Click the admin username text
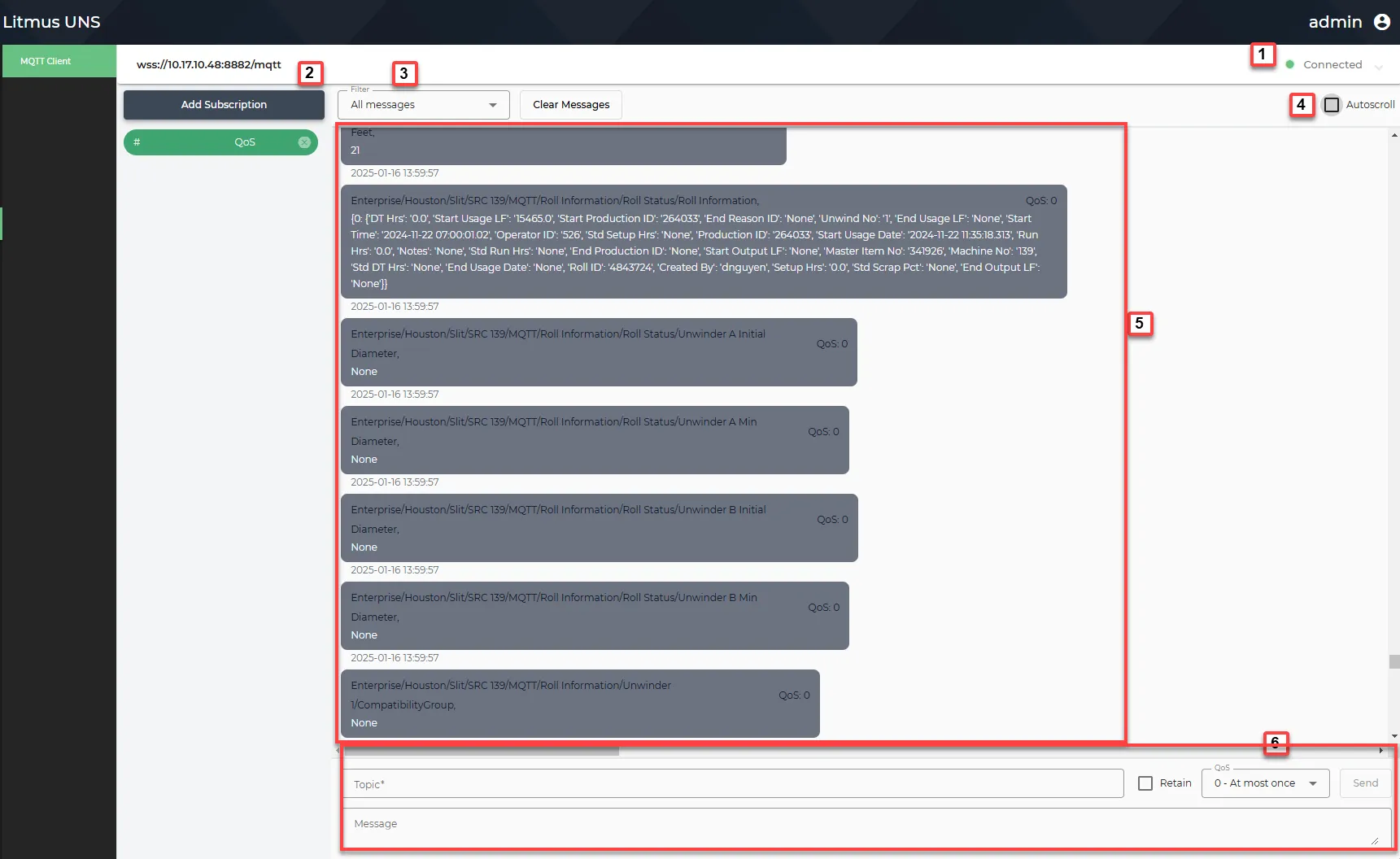Image resolution: width=1400 pixels, height=859 pixels. [1335, 22]
